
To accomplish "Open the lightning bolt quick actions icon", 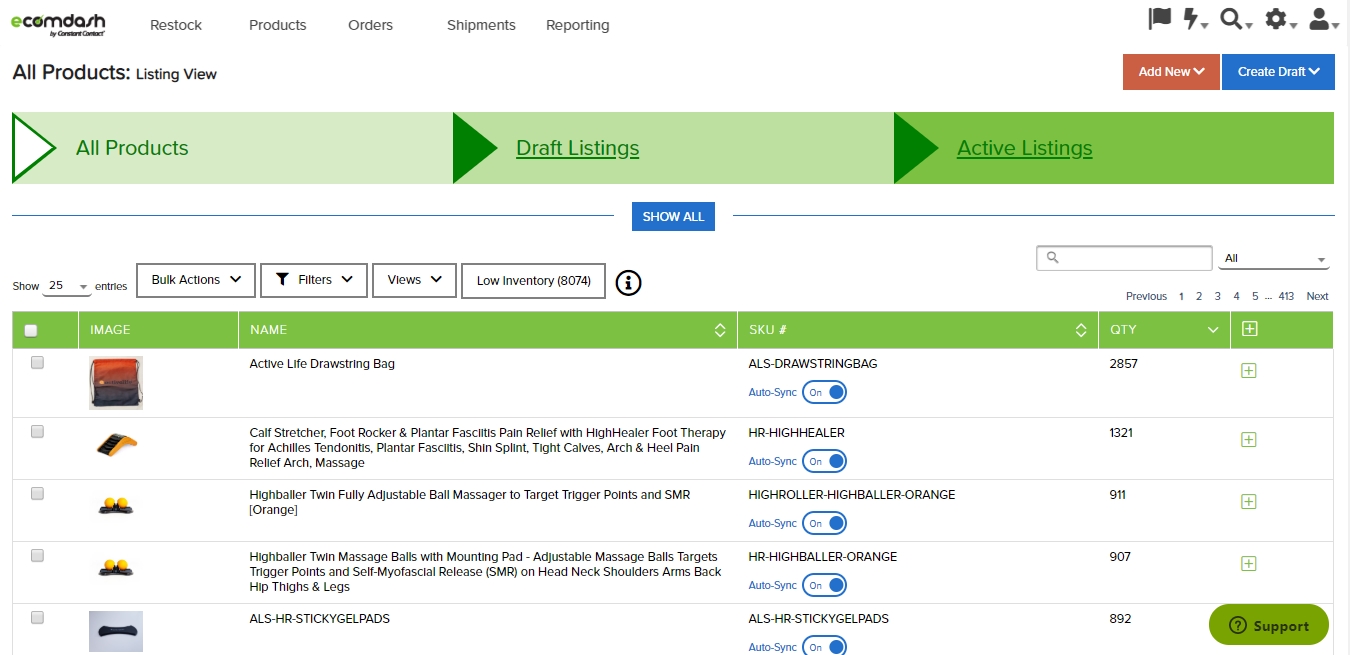I will [1192, 19].
